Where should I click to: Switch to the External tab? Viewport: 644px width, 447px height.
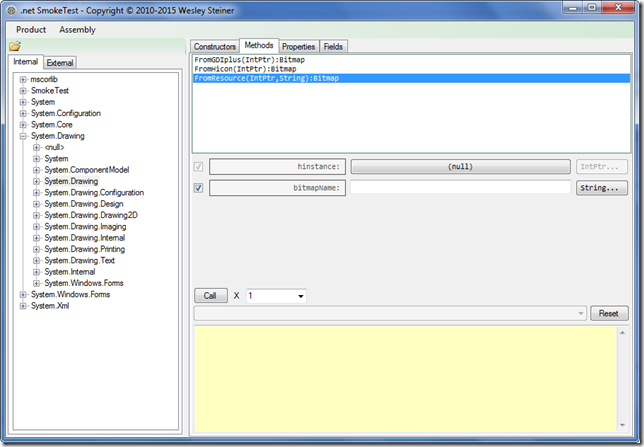point(60,62)
